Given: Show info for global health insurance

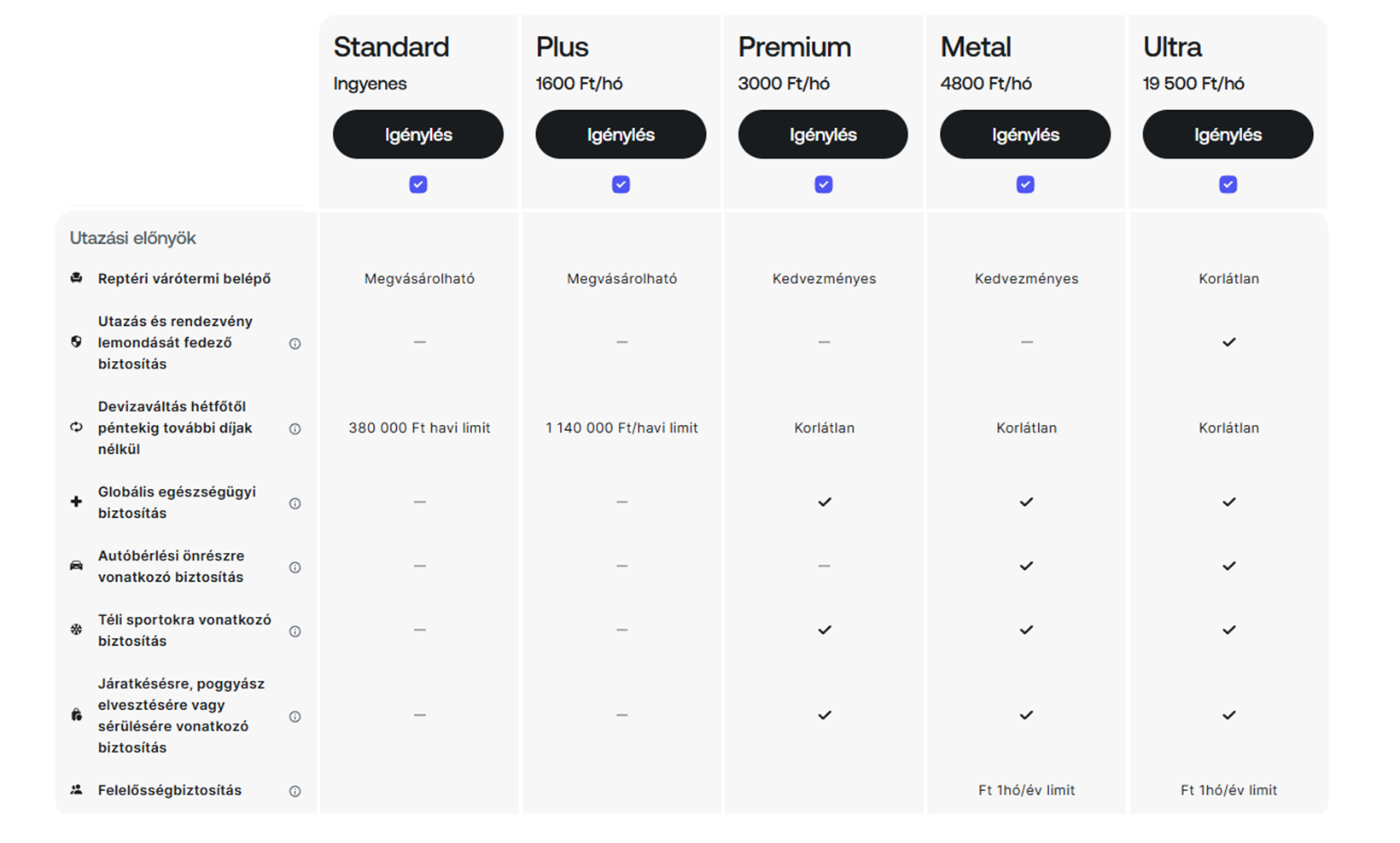Looking at the screenshot, I should pyautogui.click(x=295, y=503).
